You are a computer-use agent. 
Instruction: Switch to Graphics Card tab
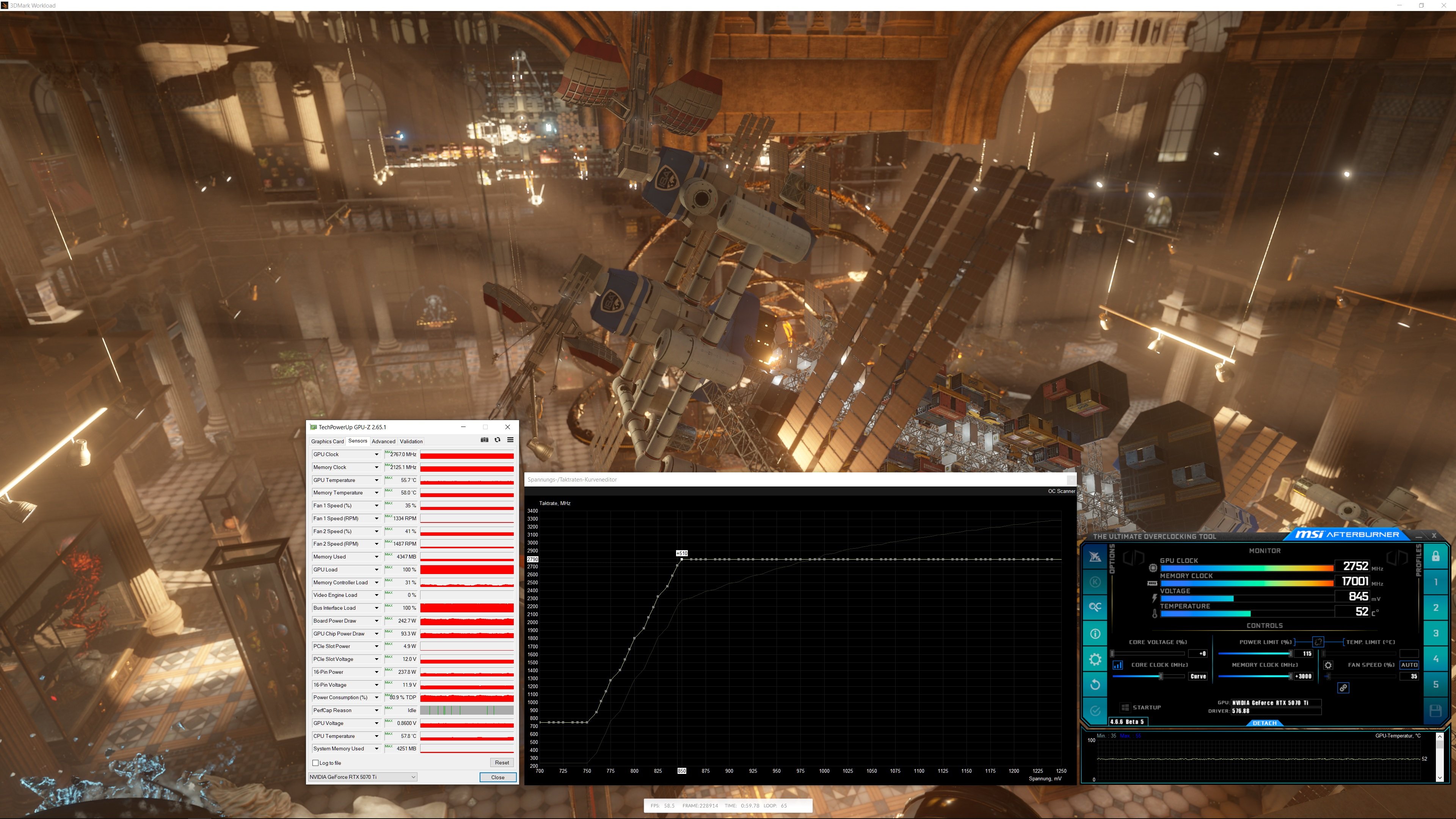tap(327, 441)
